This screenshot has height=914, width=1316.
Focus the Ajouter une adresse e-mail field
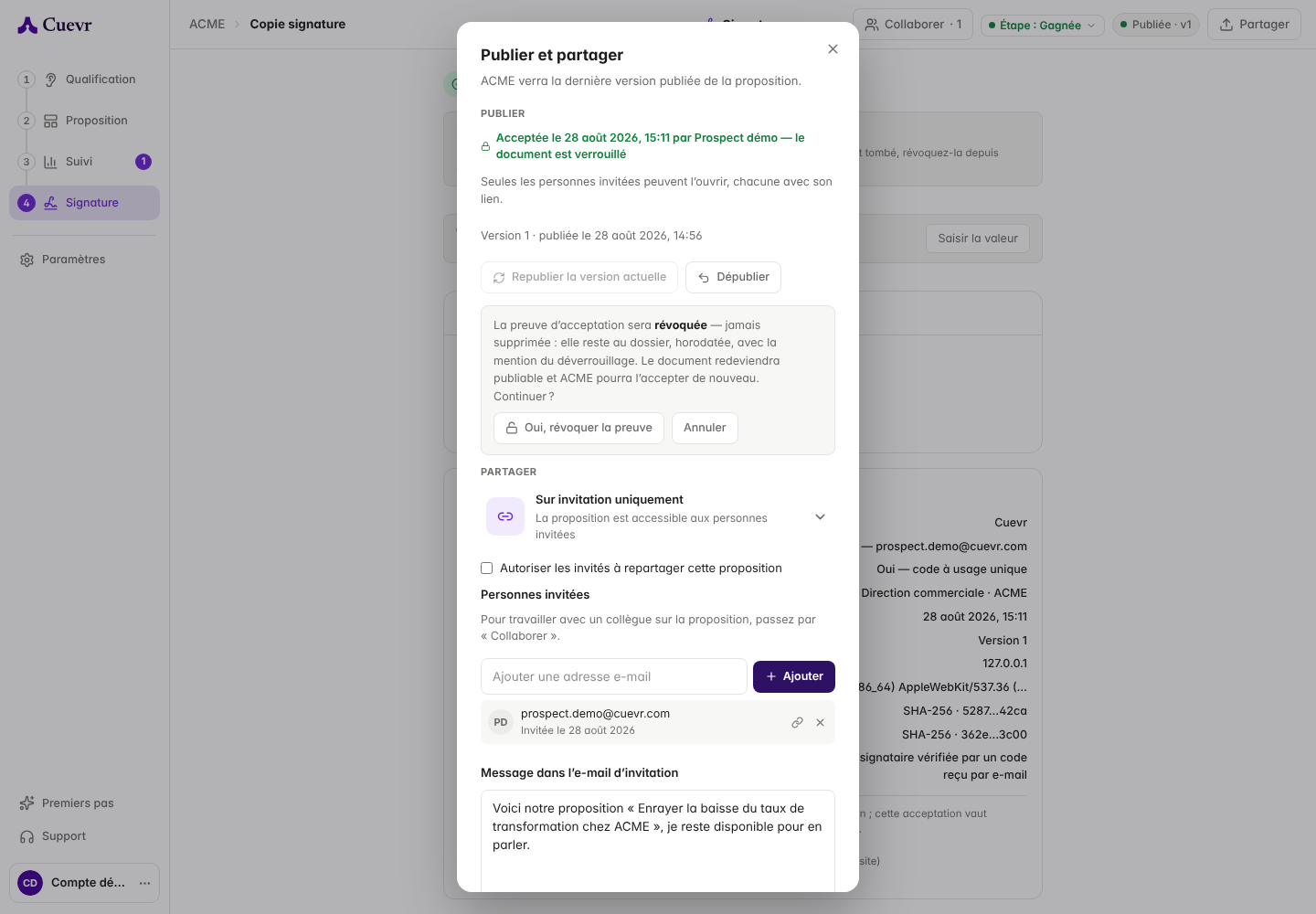click(x=614, y=676)
